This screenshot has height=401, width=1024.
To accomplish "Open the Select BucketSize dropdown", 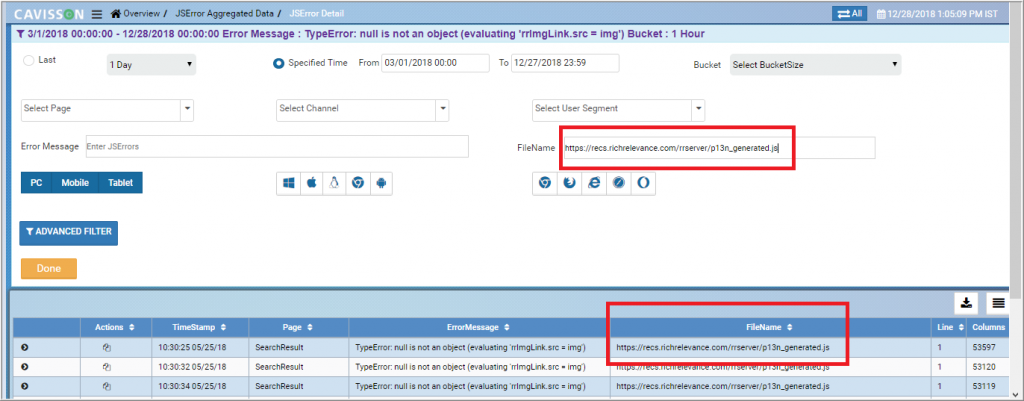I will tap(815, 65).
